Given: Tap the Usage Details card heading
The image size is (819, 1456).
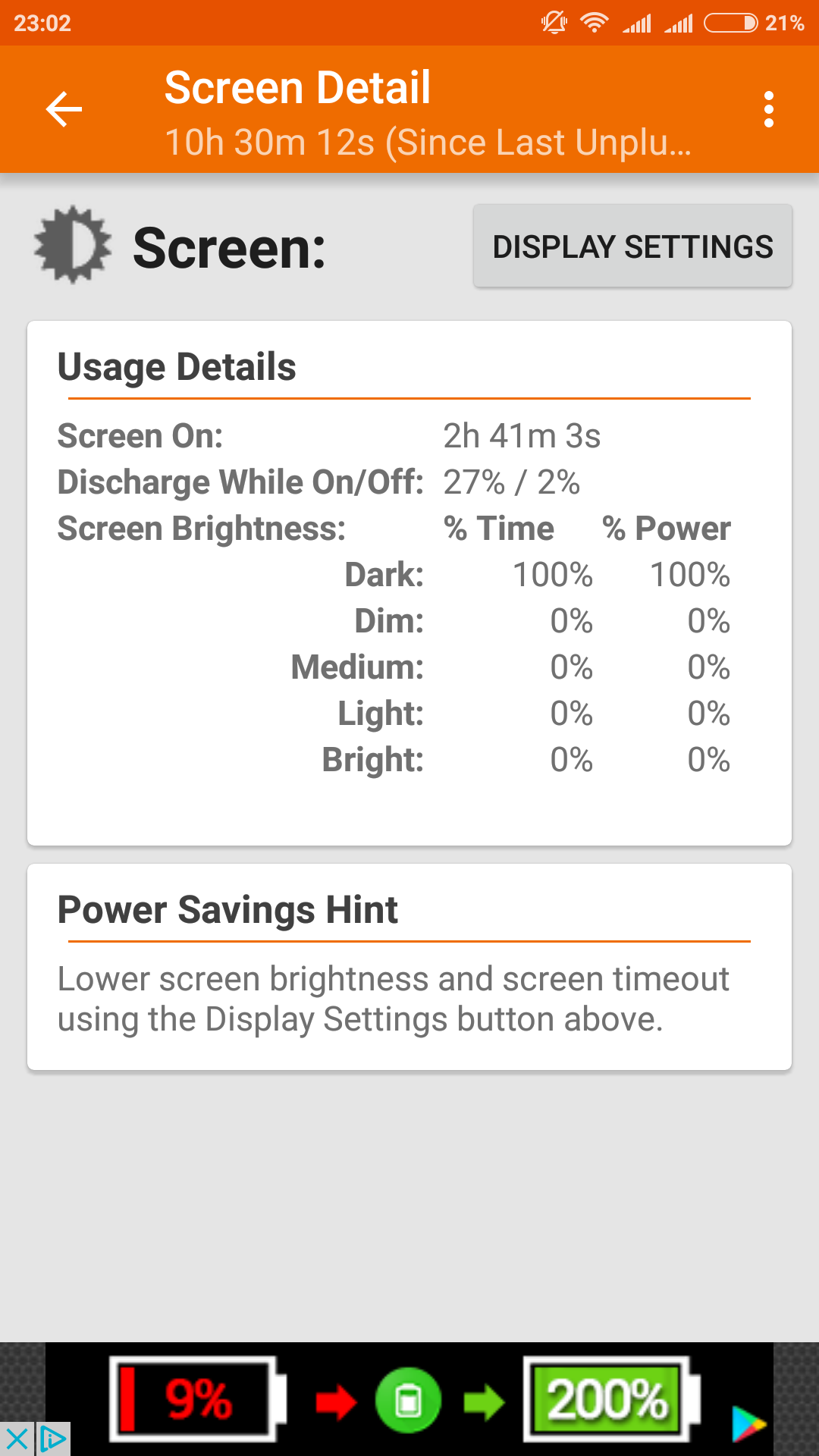Looking at the screenshot, I should click(x=177, y=367).
